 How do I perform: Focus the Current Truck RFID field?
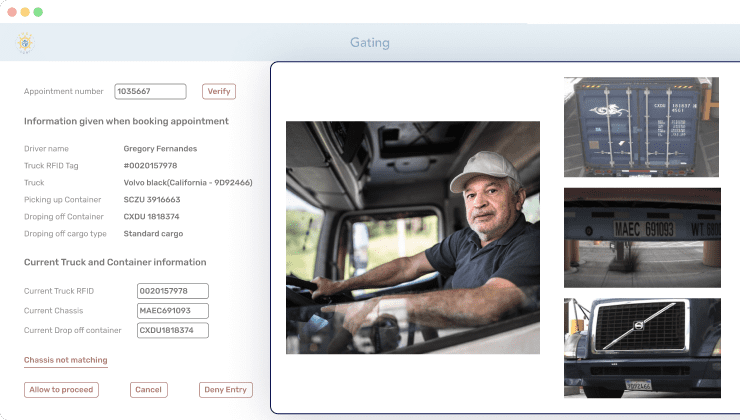(172, 291)
